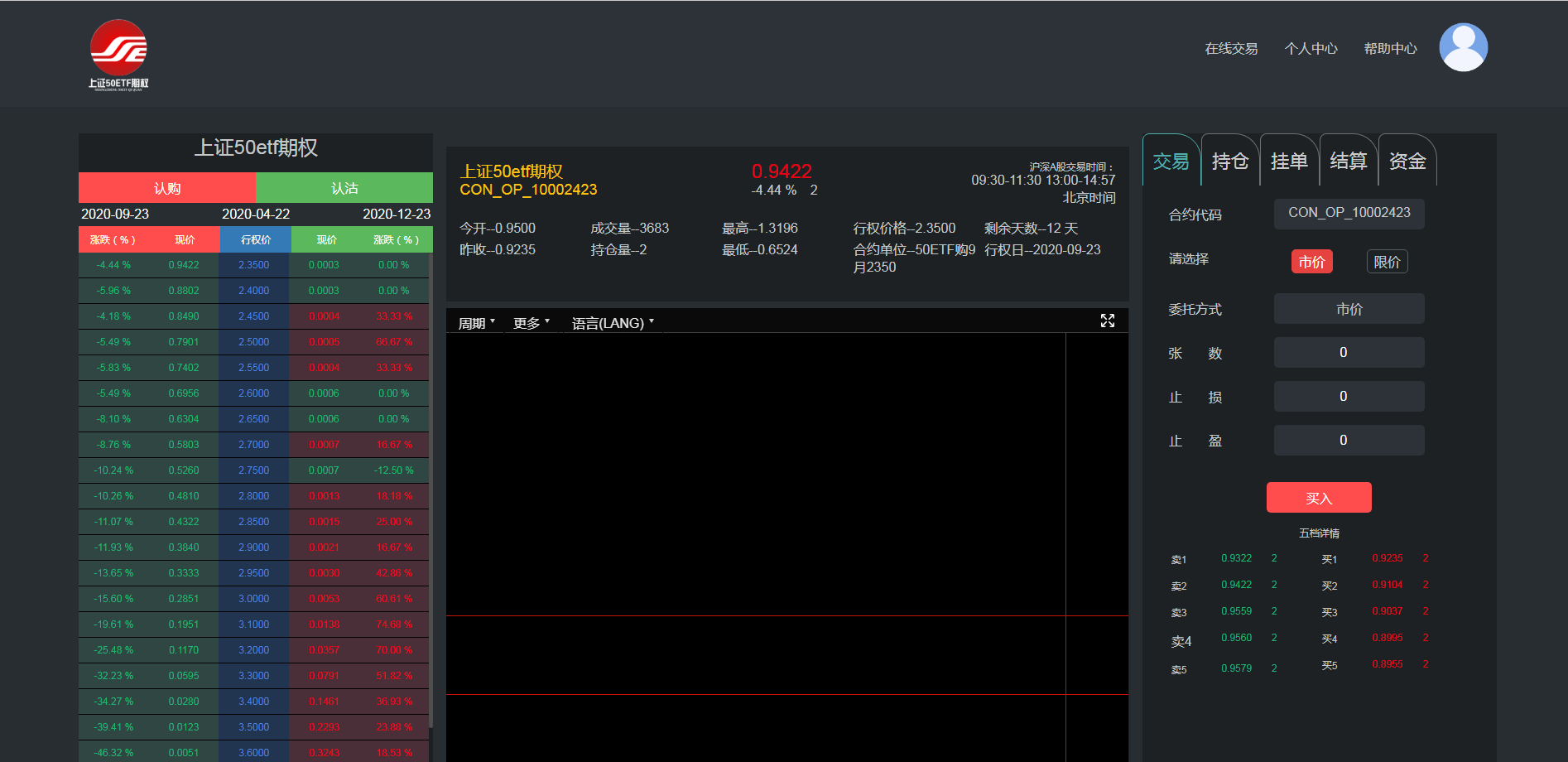Expand chart to fullscreen
This screenshot has height=762, width=1568.
click(1107, 321)
